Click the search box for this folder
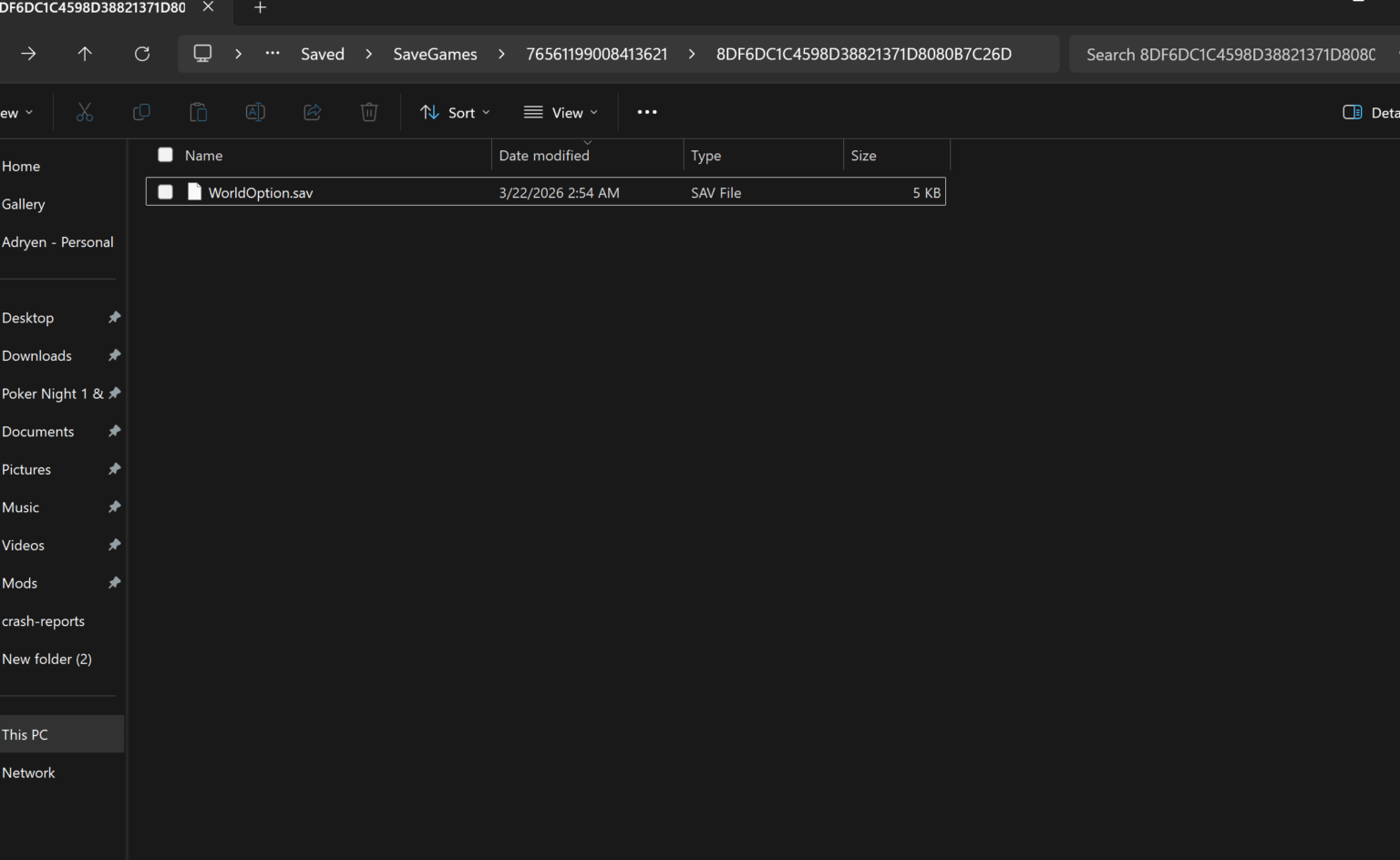1400x860 pixels. (1230, 55)
